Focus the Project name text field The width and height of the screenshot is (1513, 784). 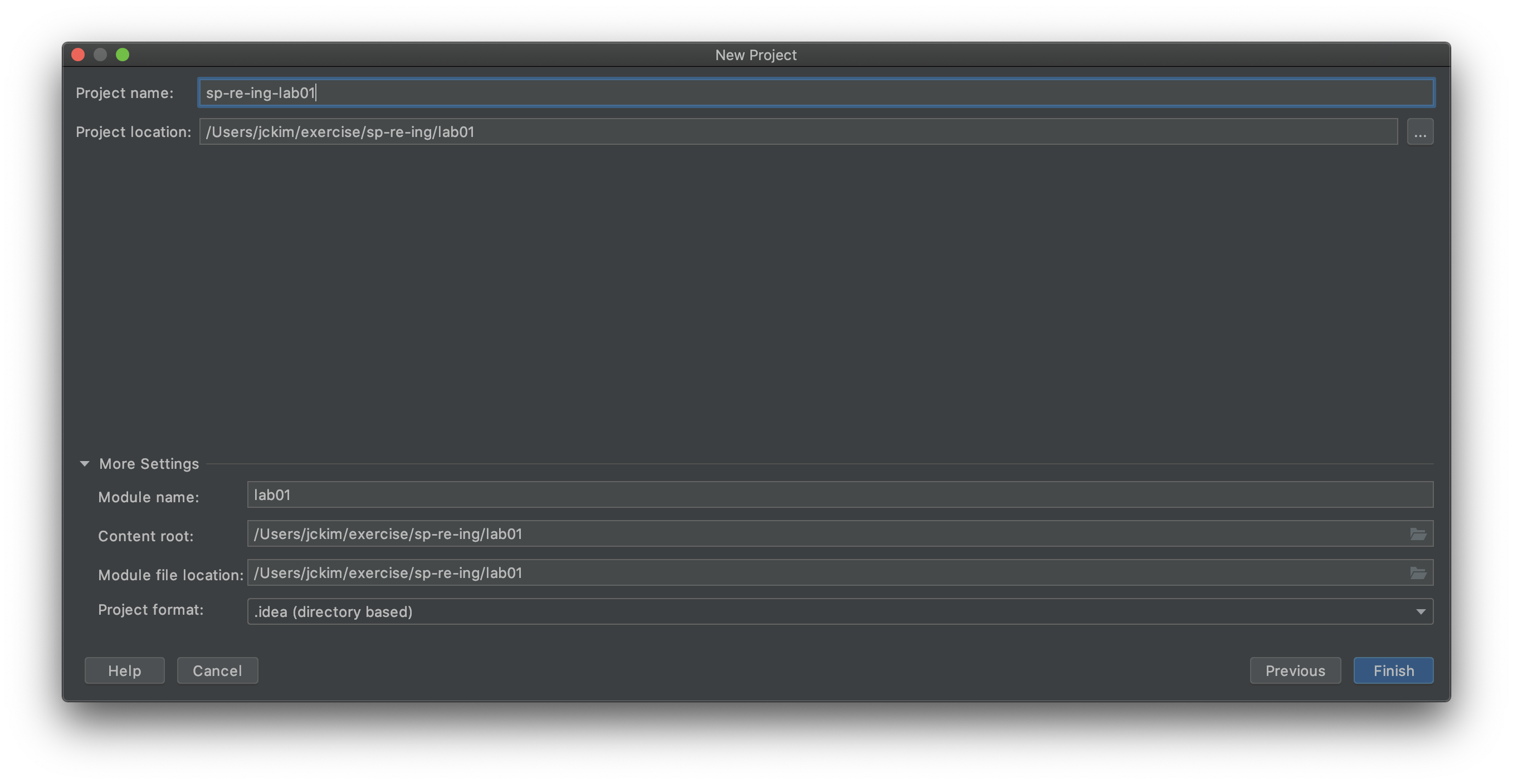[817, 93]
